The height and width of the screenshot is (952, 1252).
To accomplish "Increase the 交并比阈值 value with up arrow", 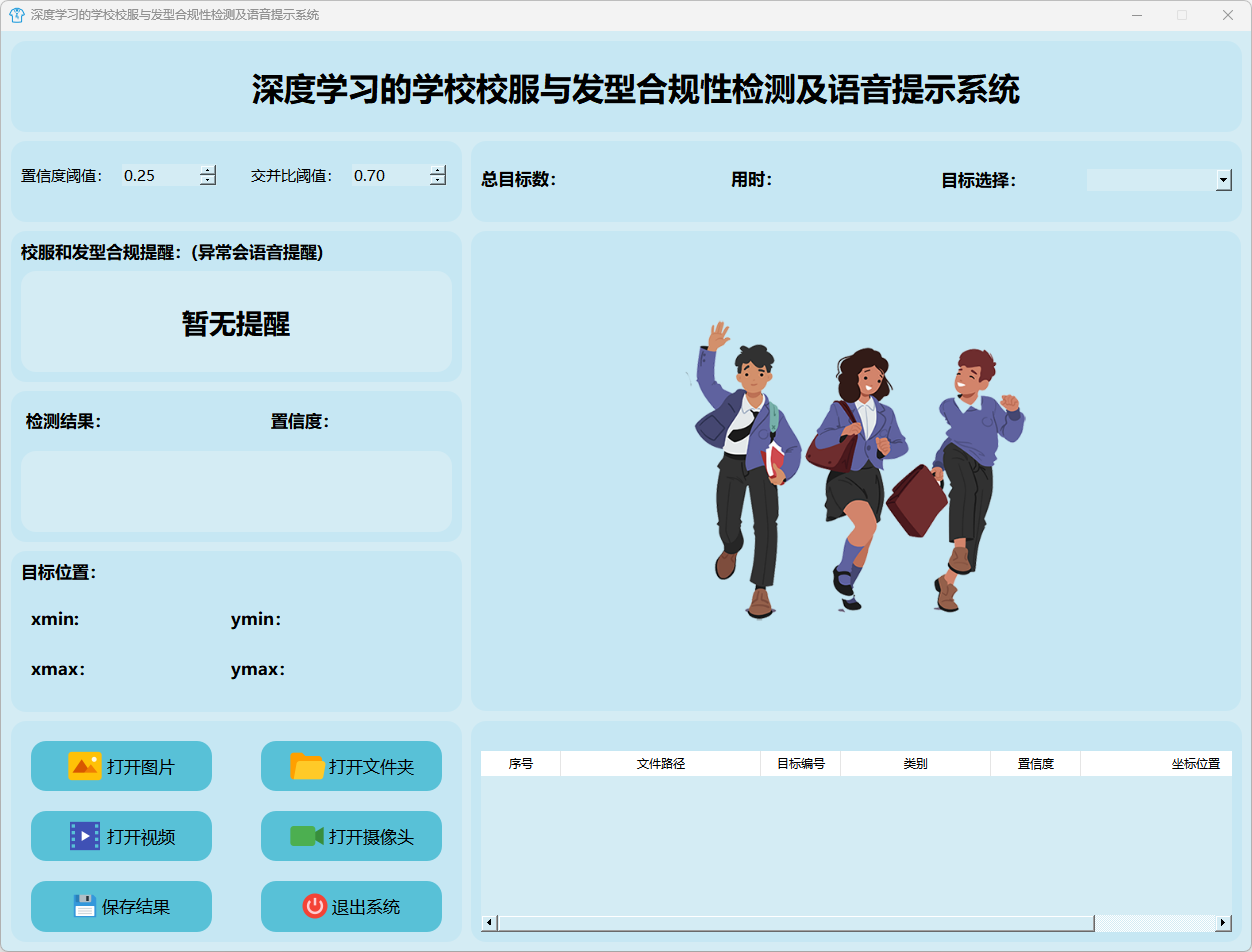I will point(438,170).
